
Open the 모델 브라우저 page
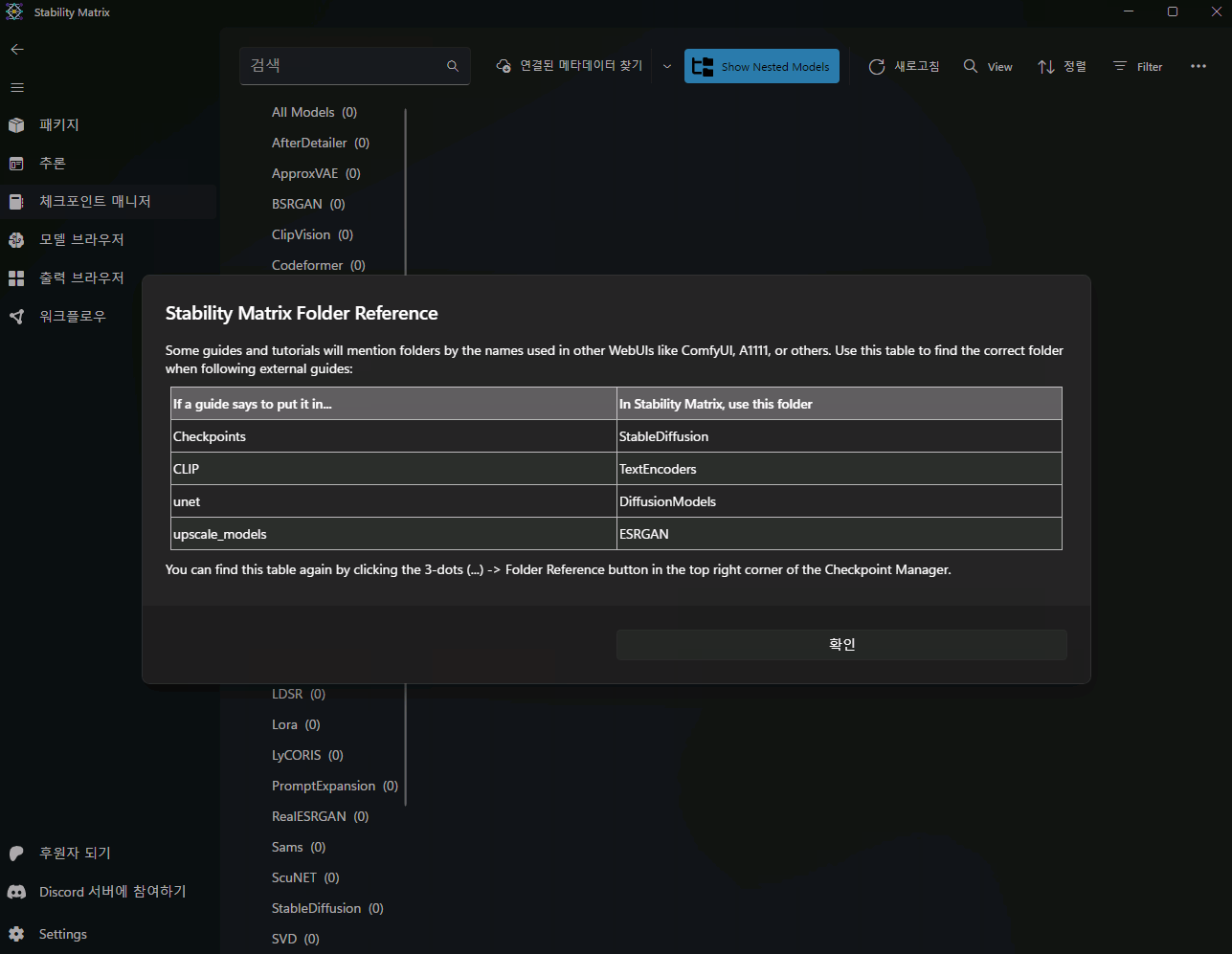pyautogui.click(x=80, y=240)
